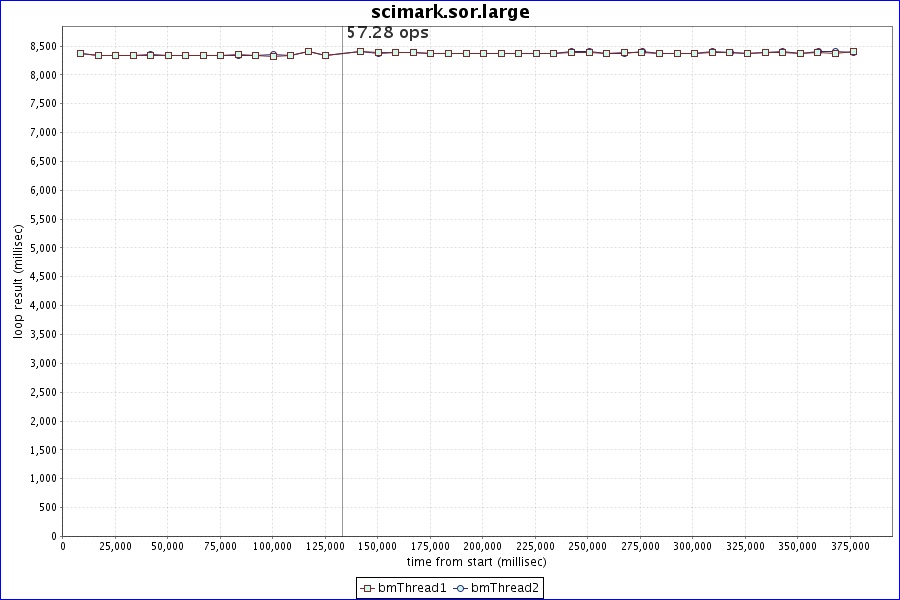Viewport: 900px width, 600px height.
Task: Click the chart title scimark.sor.large
Action: pos(450,12)
